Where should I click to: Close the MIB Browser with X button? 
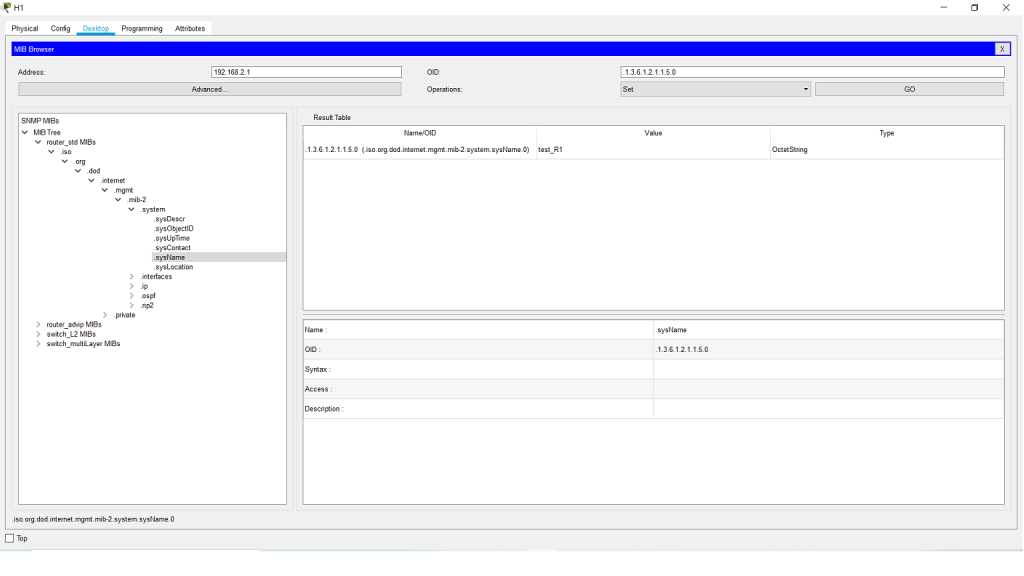[1002, 49]
